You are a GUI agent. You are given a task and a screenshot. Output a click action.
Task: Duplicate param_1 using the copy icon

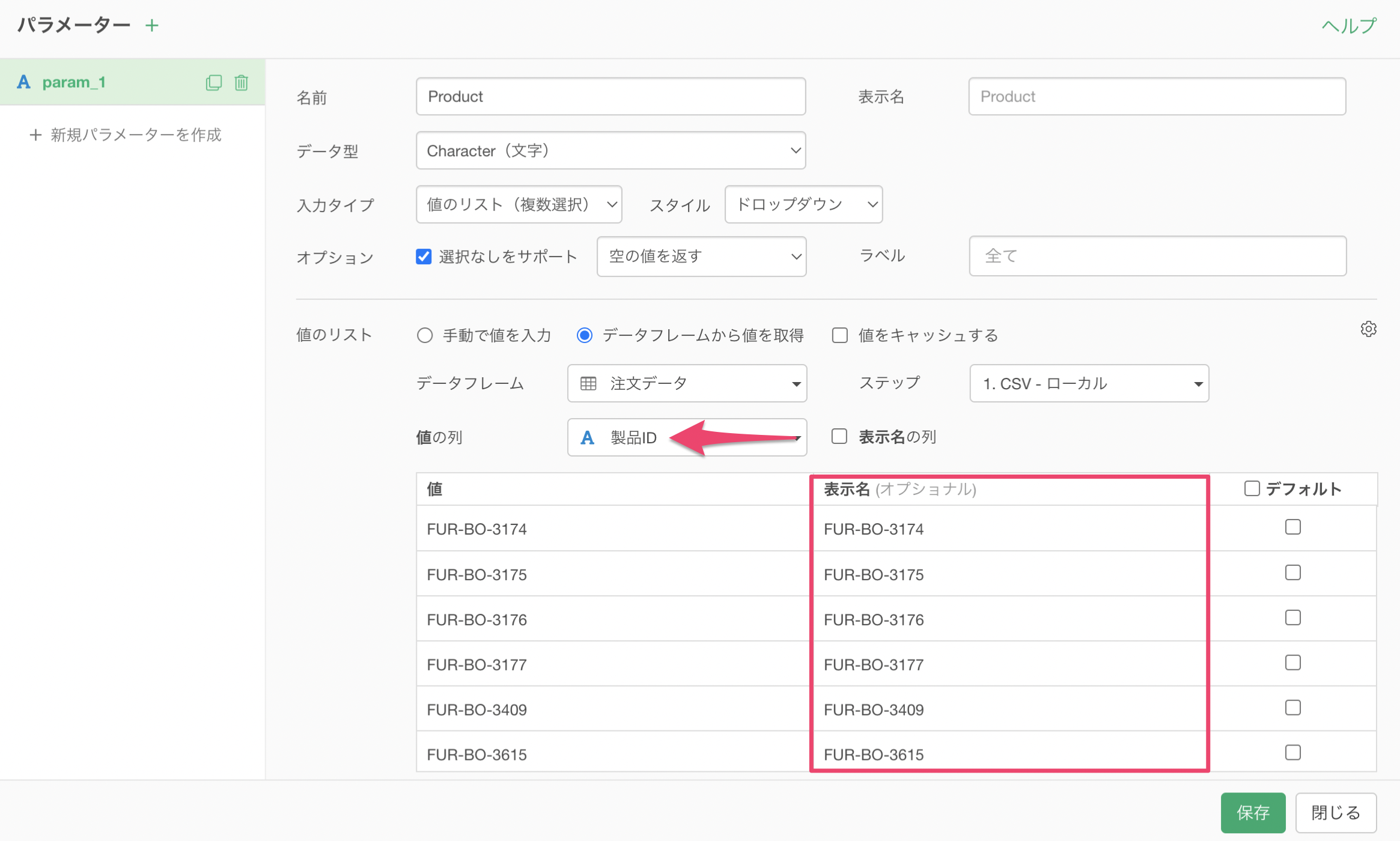click(x=213, y=82)
